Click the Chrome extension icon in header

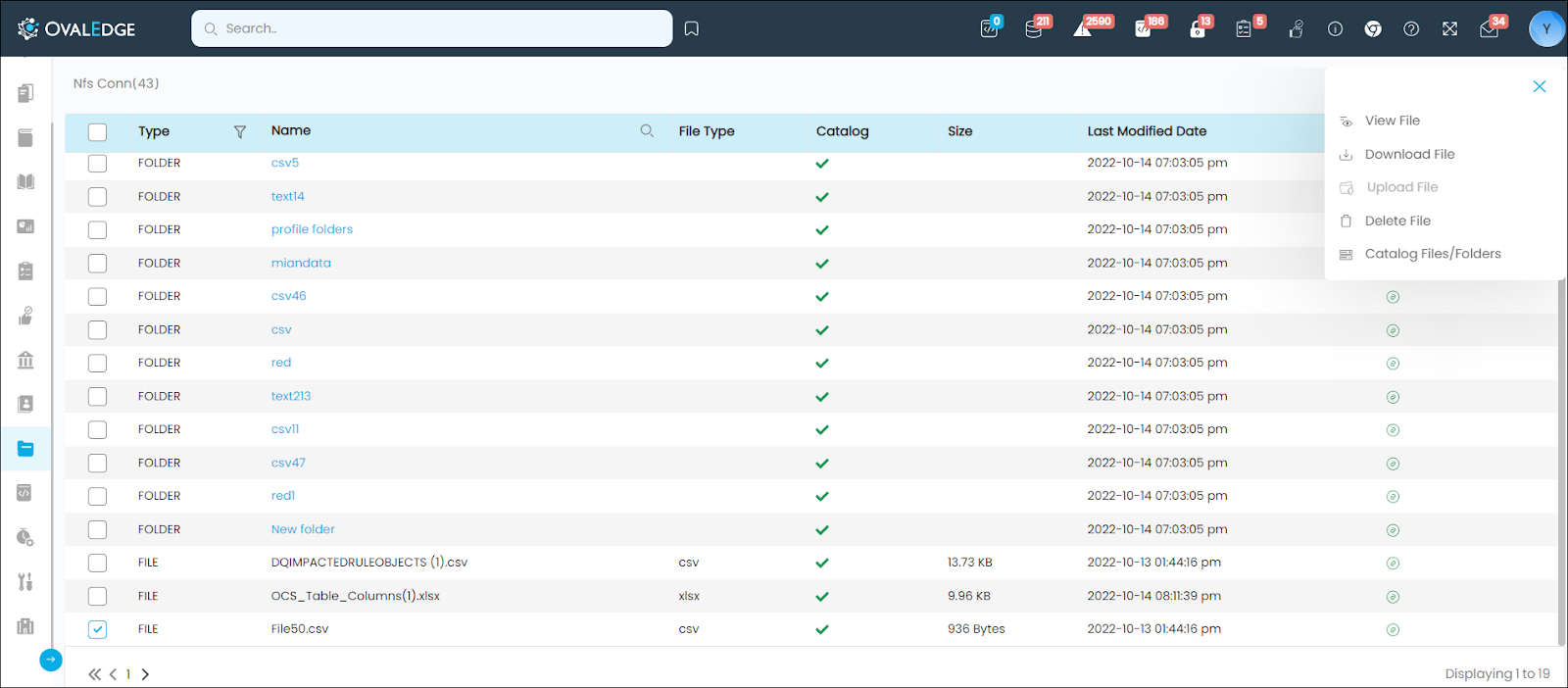click(x=1373, y=29)
